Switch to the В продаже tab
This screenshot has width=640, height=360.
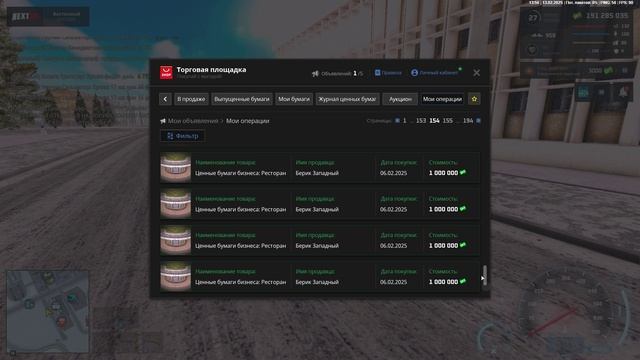tap(191, 99)
